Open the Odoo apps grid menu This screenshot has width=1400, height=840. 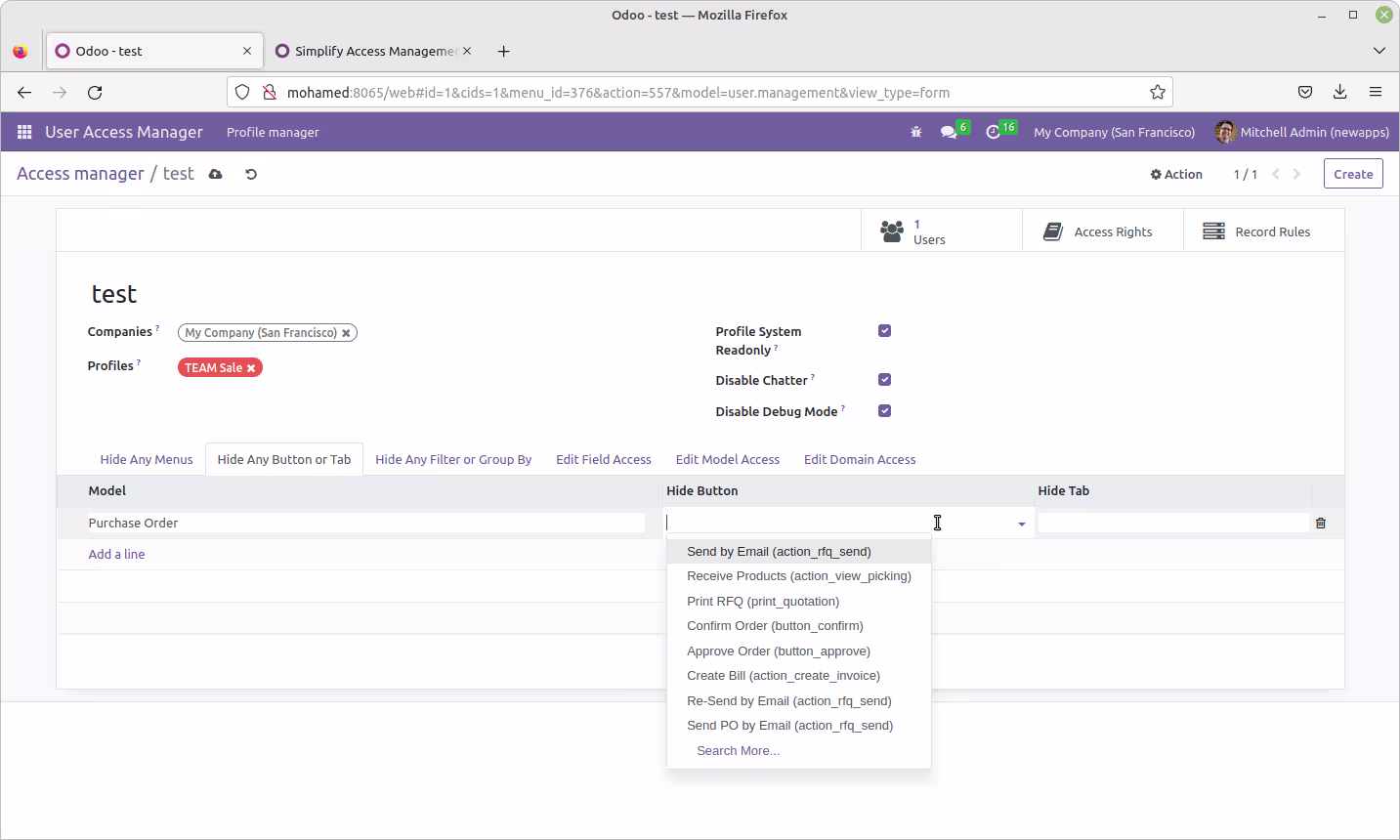(x=24, y=132)
